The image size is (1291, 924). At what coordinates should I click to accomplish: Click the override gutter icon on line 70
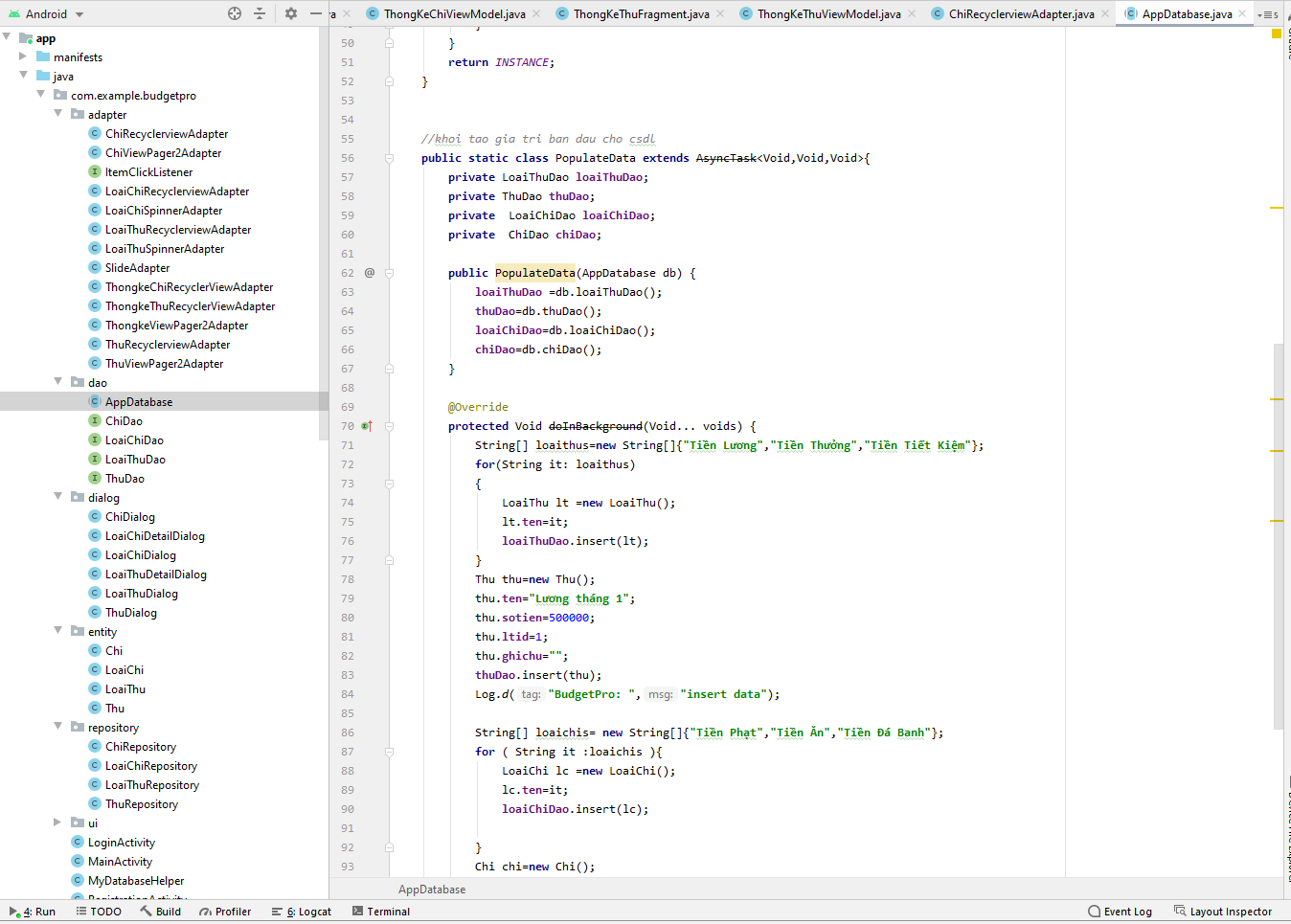[366, 426]
